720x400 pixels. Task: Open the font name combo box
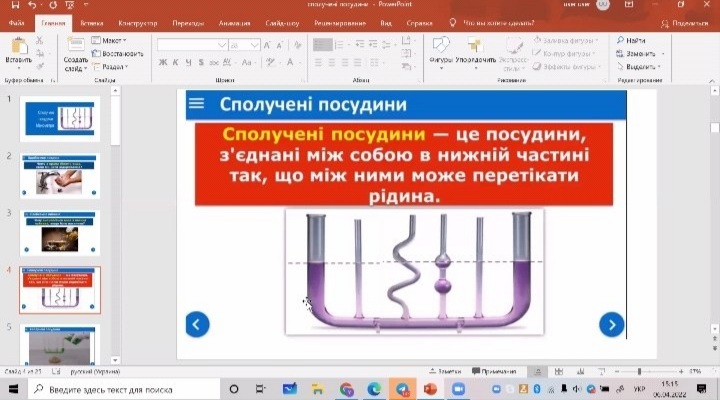[x=192, y=45]
